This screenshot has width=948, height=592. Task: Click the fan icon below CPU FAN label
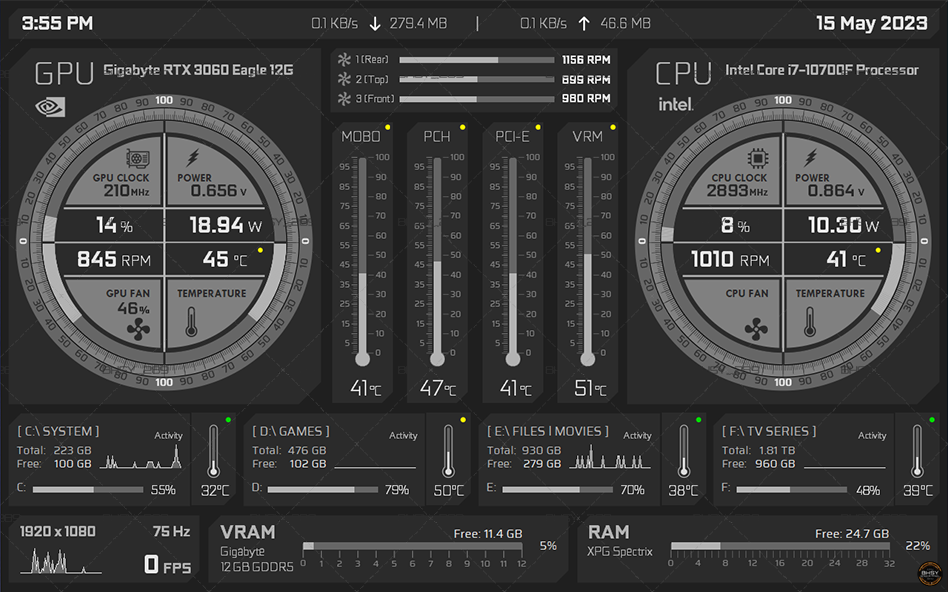(756, 330)
